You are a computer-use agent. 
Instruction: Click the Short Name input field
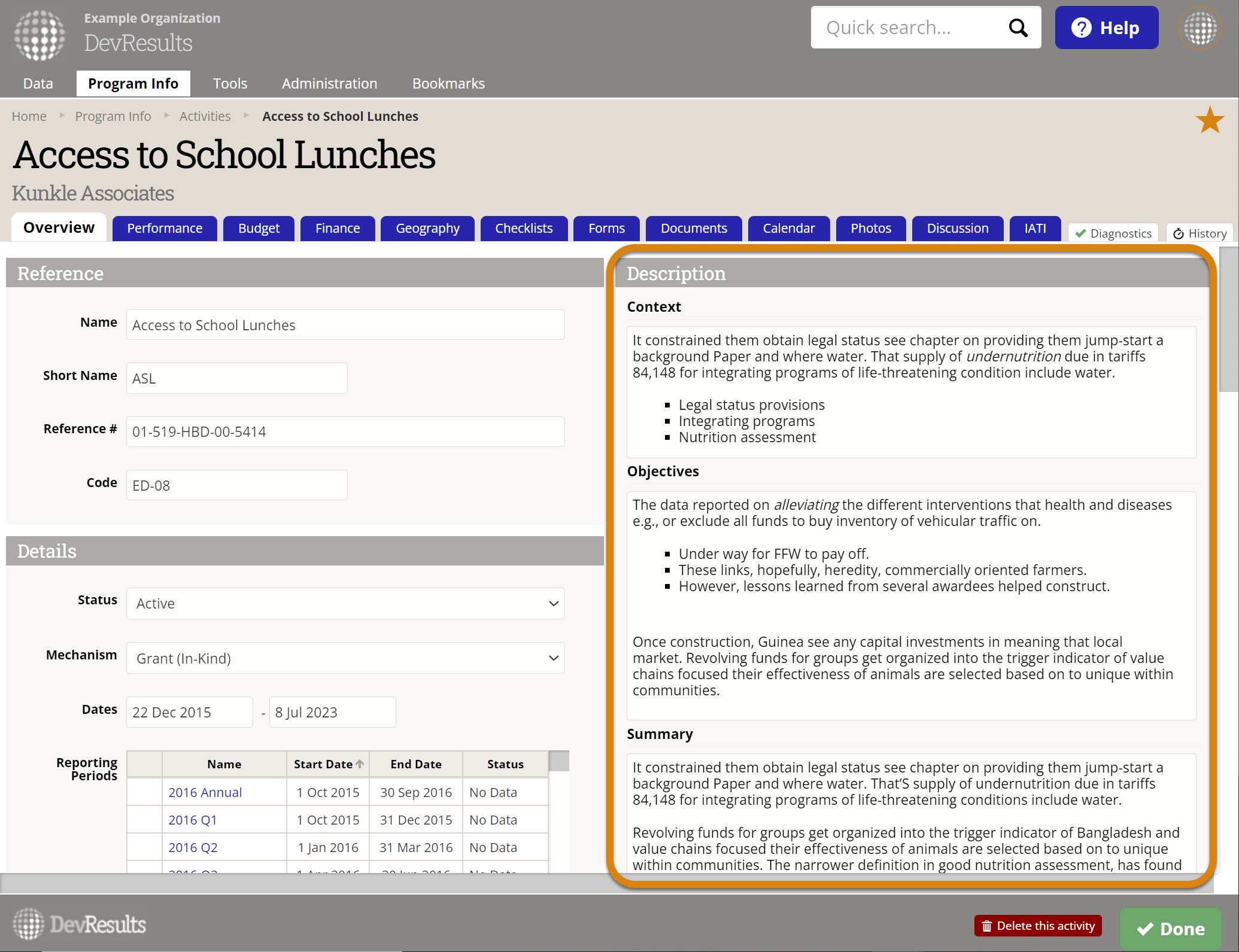pyautogui.click(x=236, y=378)
